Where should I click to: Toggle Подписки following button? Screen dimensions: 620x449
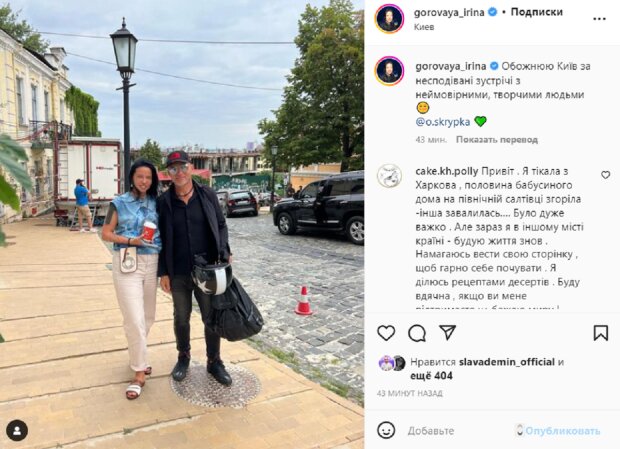pos(536,12)
